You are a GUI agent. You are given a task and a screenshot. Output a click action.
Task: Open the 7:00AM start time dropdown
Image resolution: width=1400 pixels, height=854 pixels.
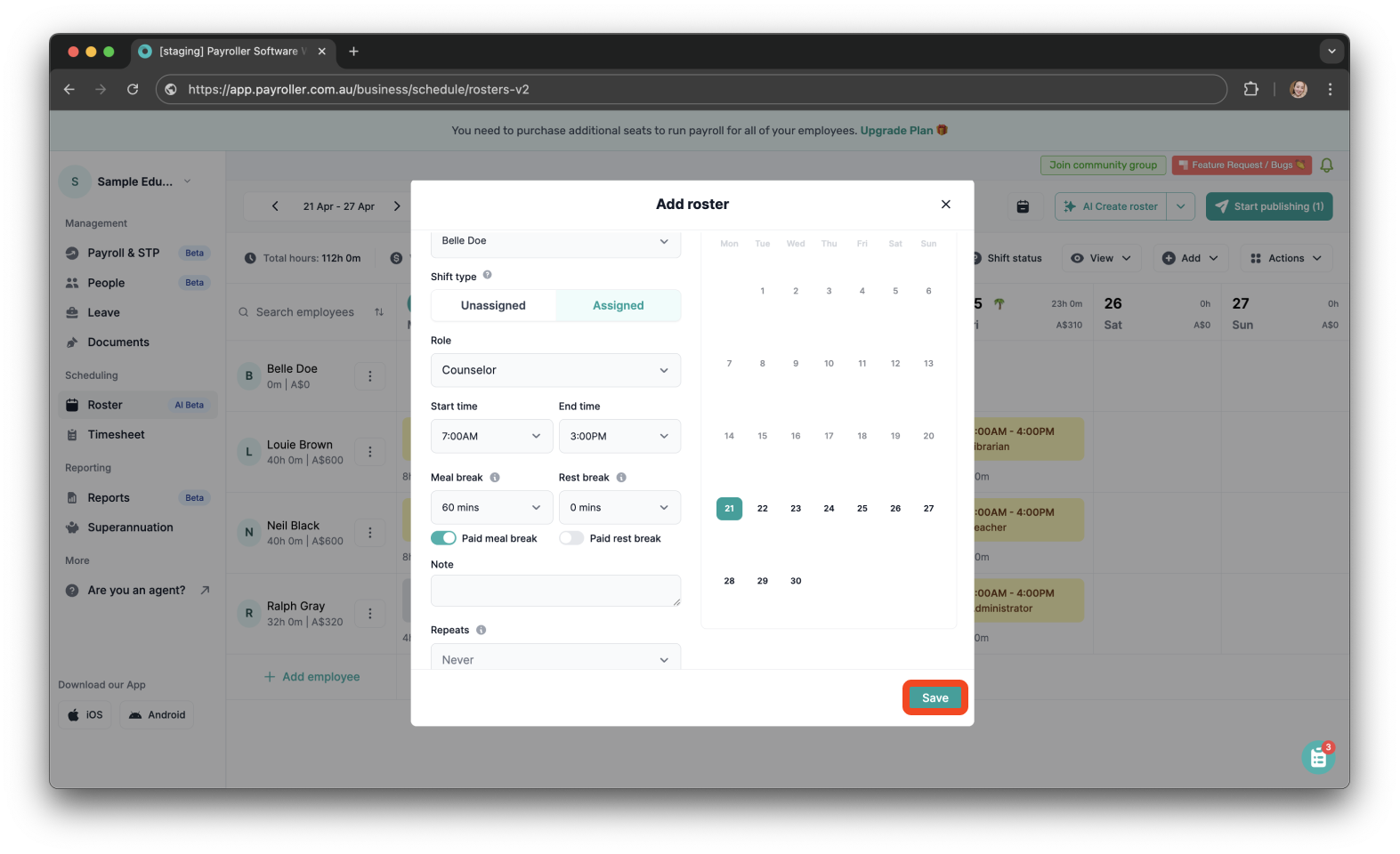coord(491,436)
